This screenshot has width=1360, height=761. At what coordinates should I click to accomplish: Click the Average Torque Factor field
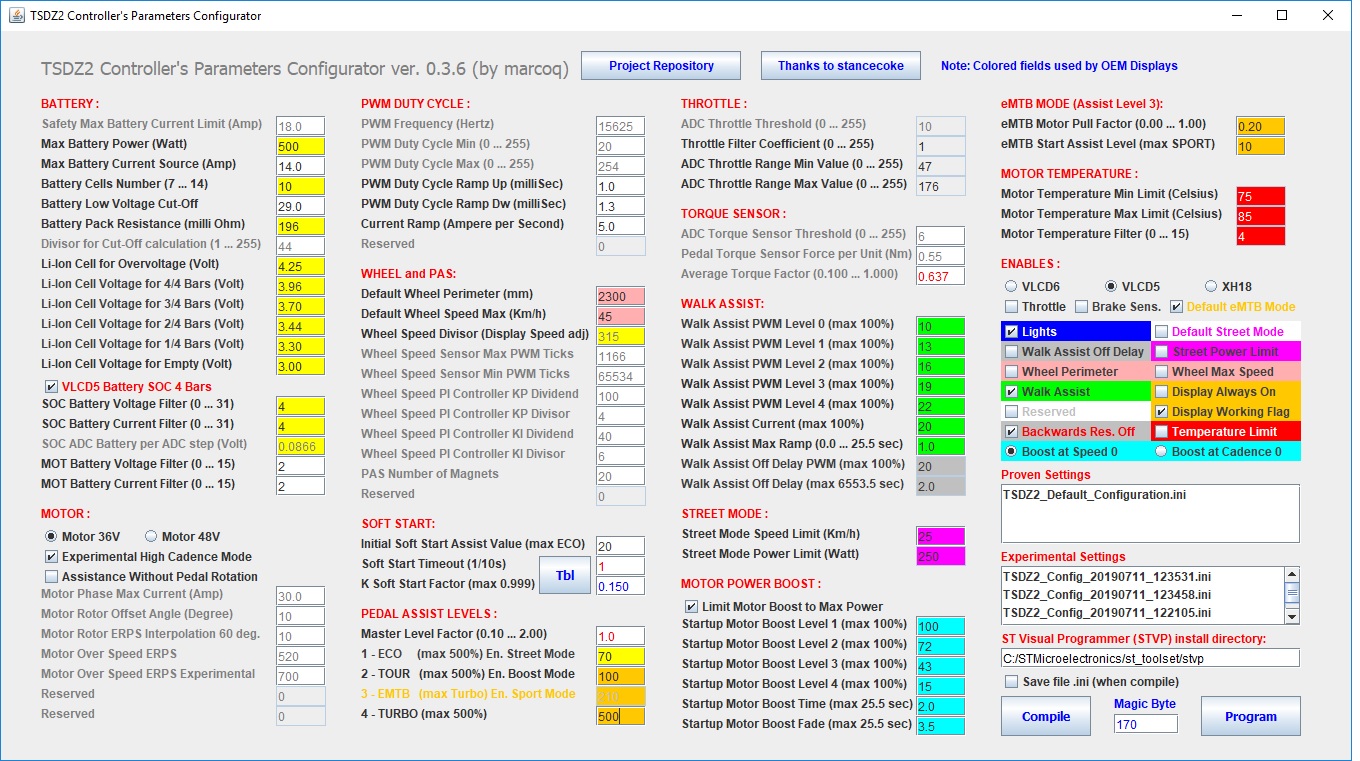(941, 276)
